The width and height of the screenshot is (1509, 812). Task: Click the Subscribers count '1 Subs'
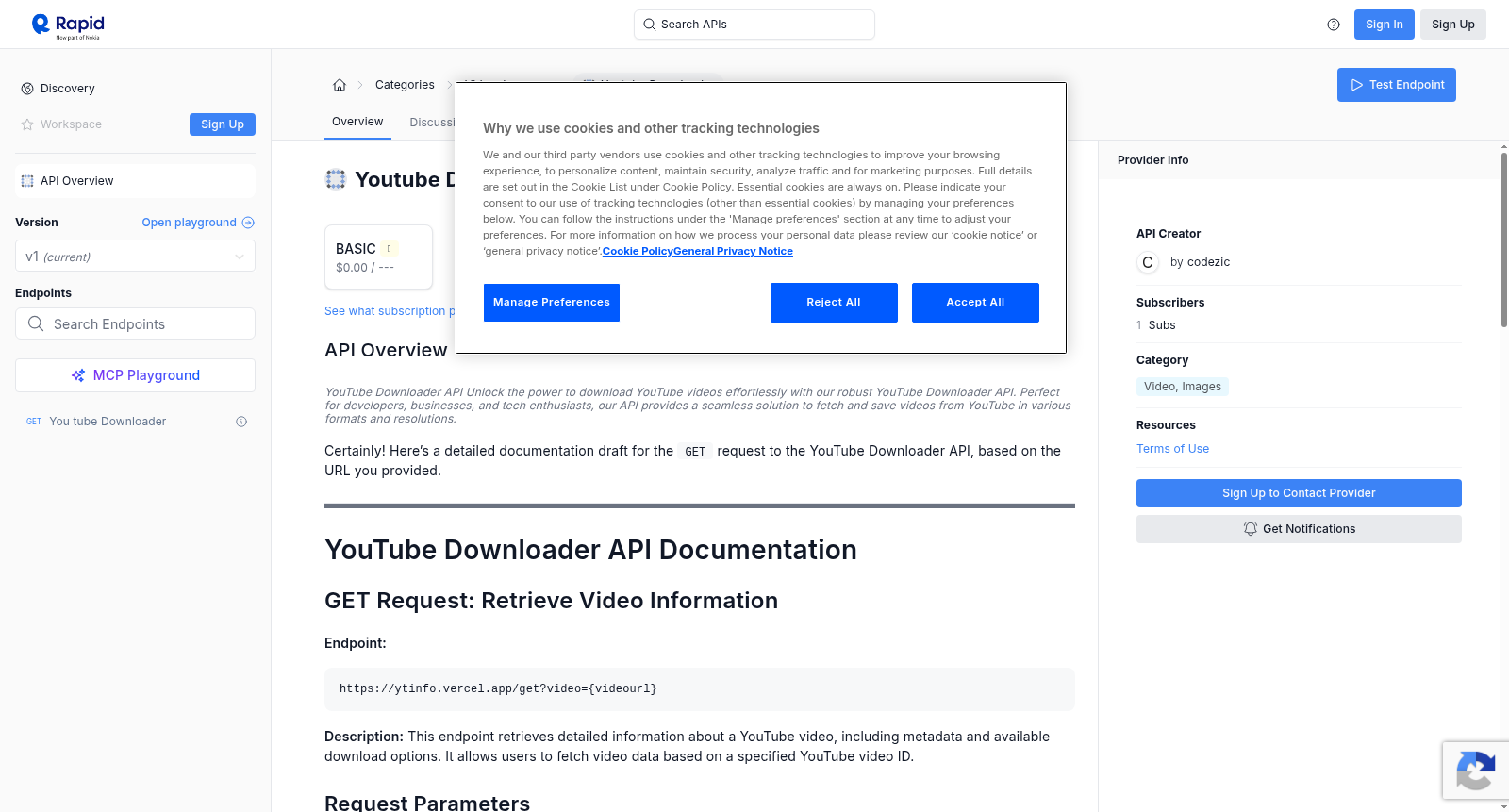click(x=1156, y=325)
